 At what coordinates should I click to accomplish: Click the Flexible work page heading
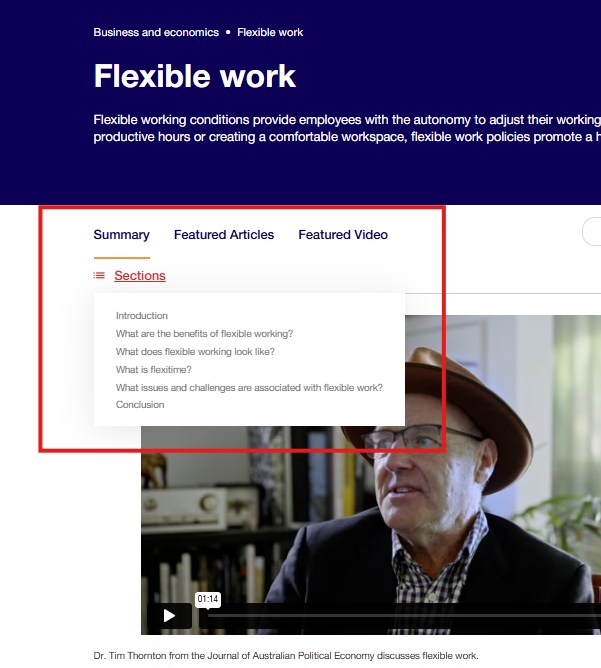(x=195, y=76)
